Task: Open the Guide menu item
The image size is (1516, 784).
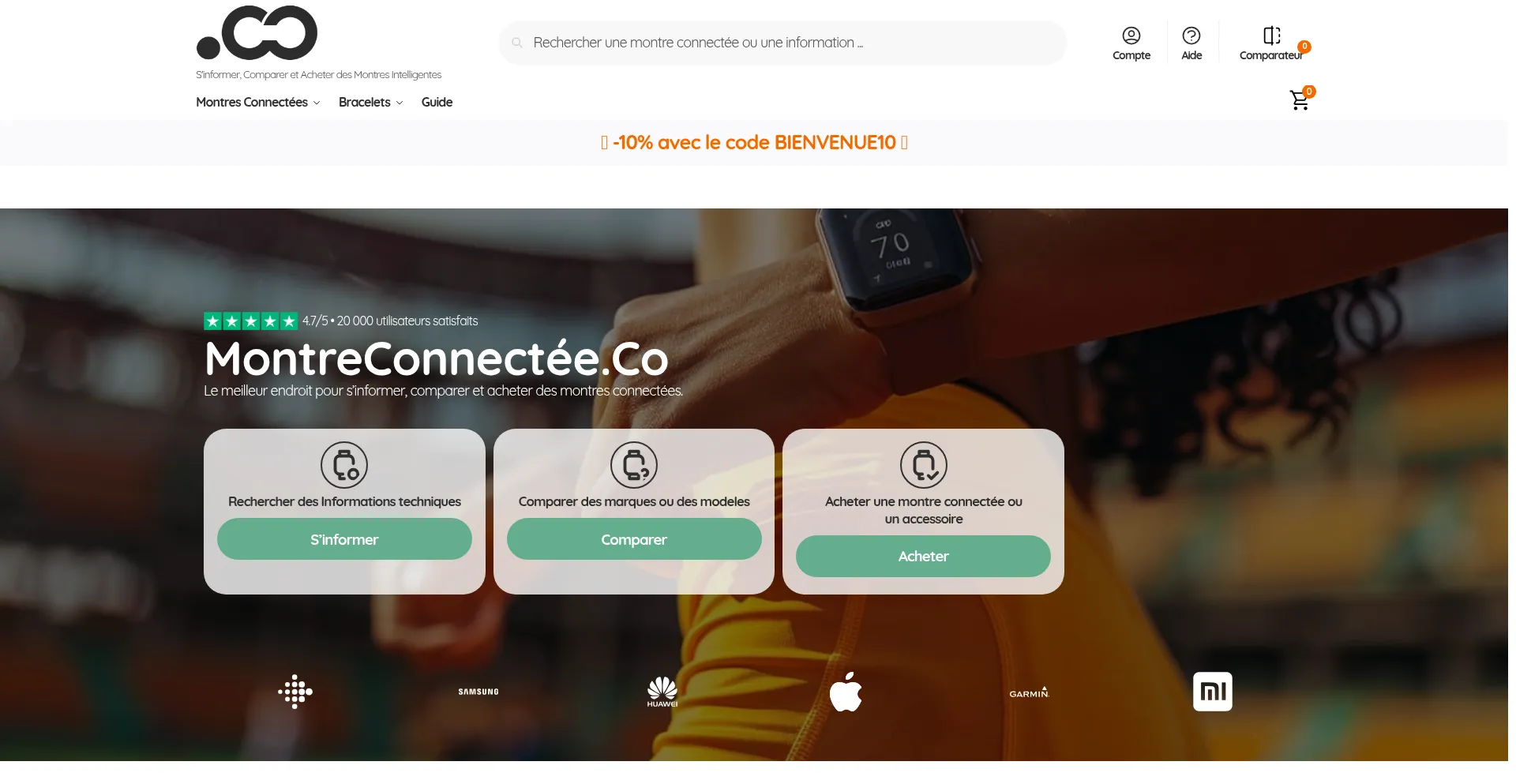Action: coord(437,102)
